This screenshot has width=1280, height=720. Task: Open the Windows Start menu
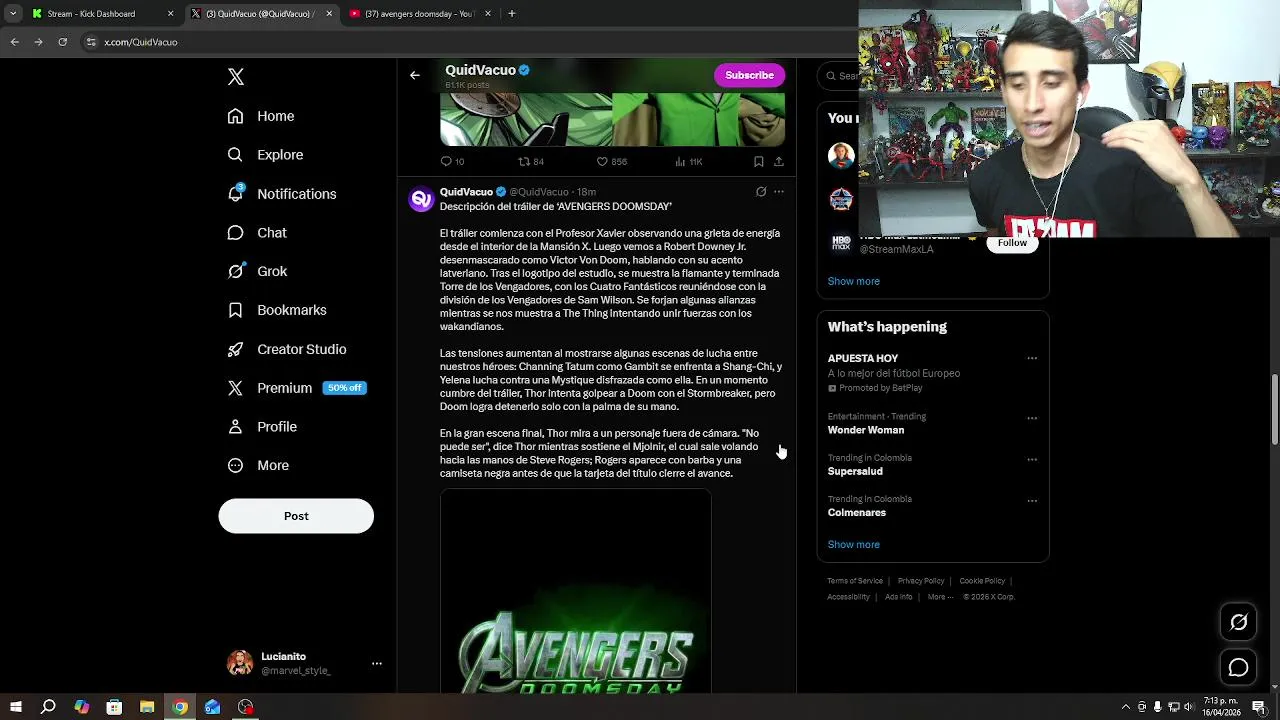click(16, 707)
